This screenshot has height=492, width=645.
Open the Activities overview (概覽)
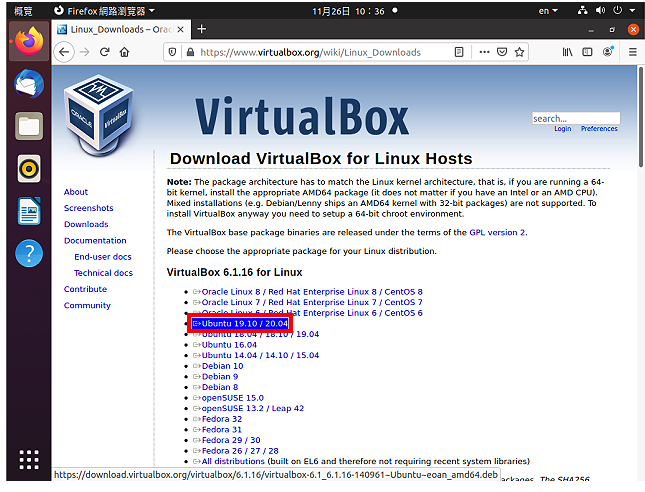tap(23, 11)
